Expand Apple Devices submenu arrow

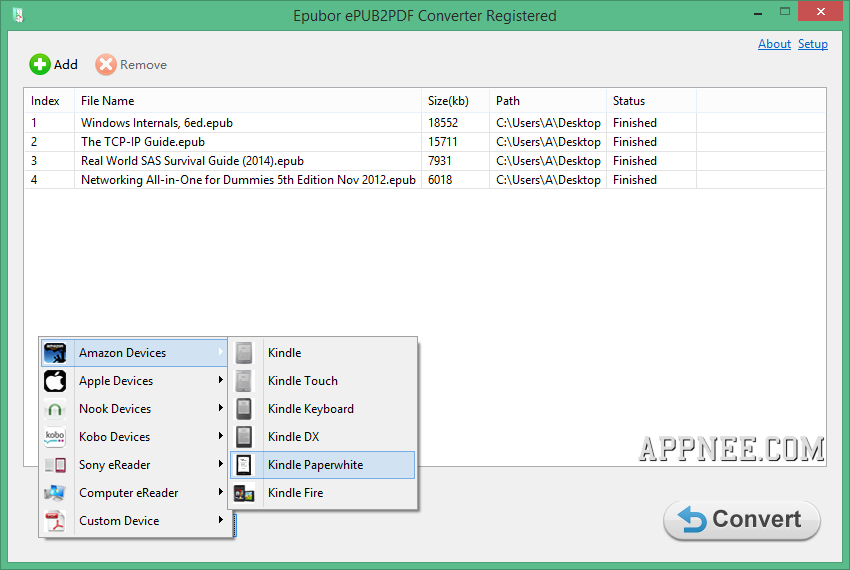click(221, 380)
